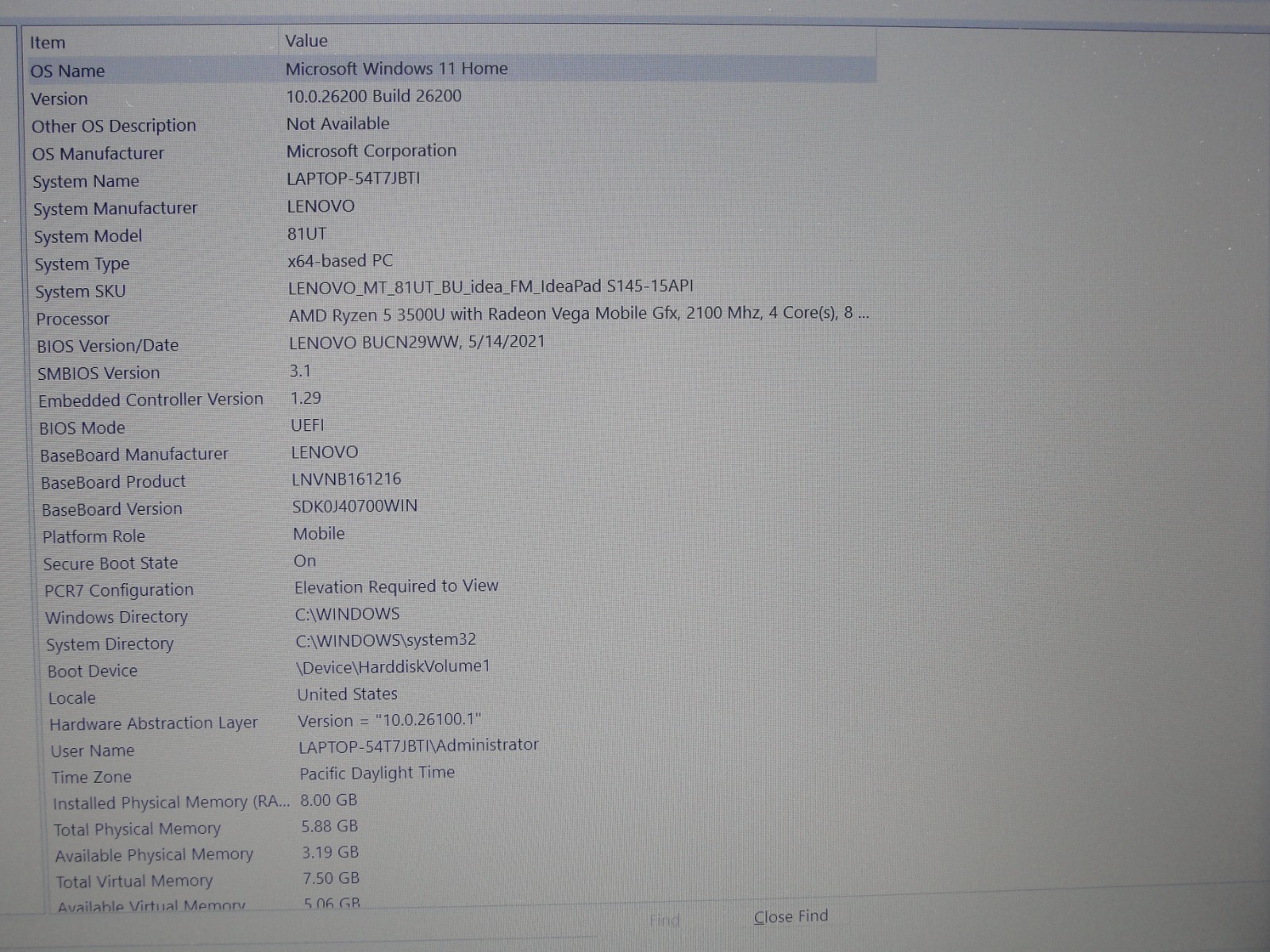The height and width of the screenshot is (952, 1270).
Task: Click the value Version = "10.0.26100.1"
Action: [390, 720]
